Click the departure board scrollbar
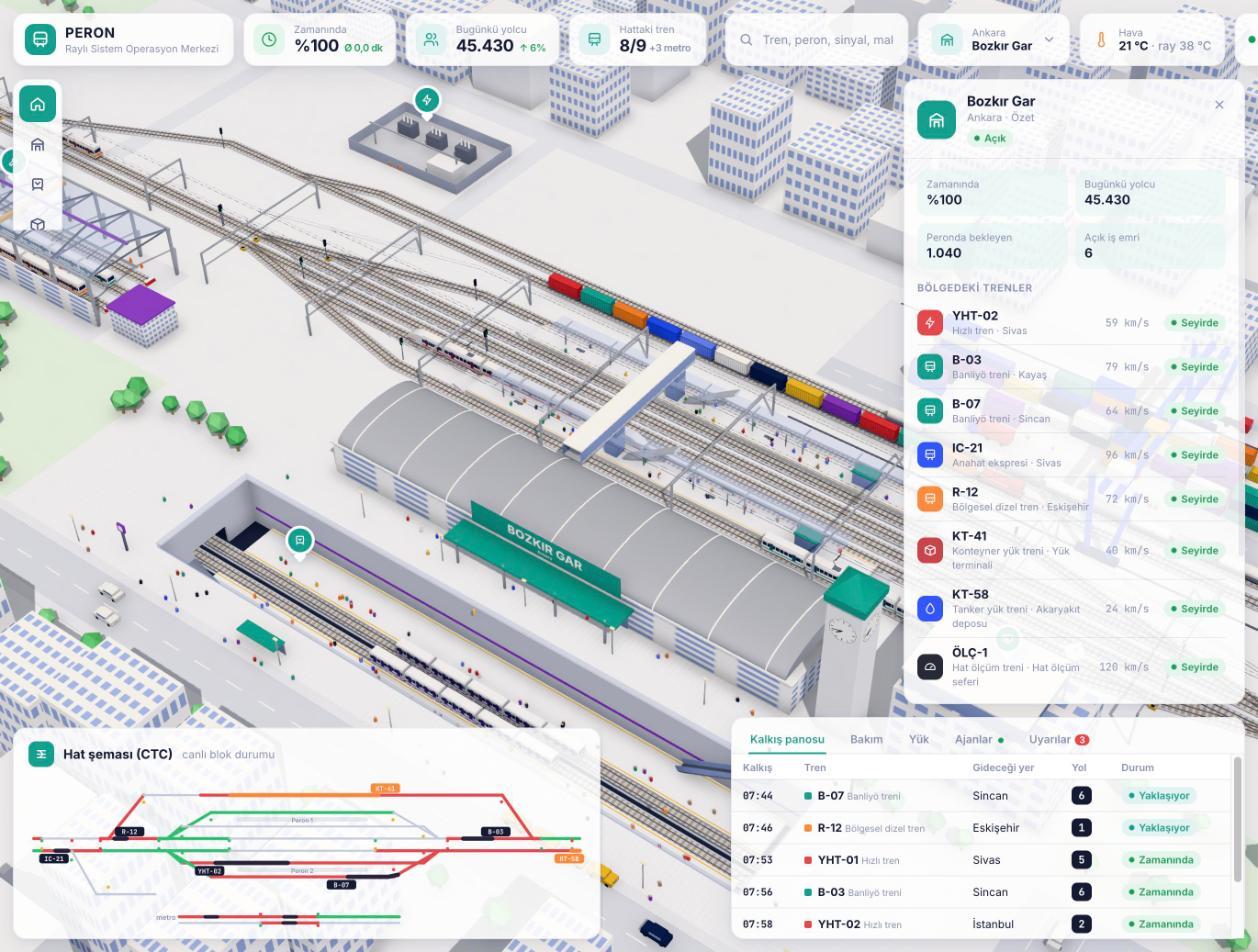 click(x=1237, y=820)
